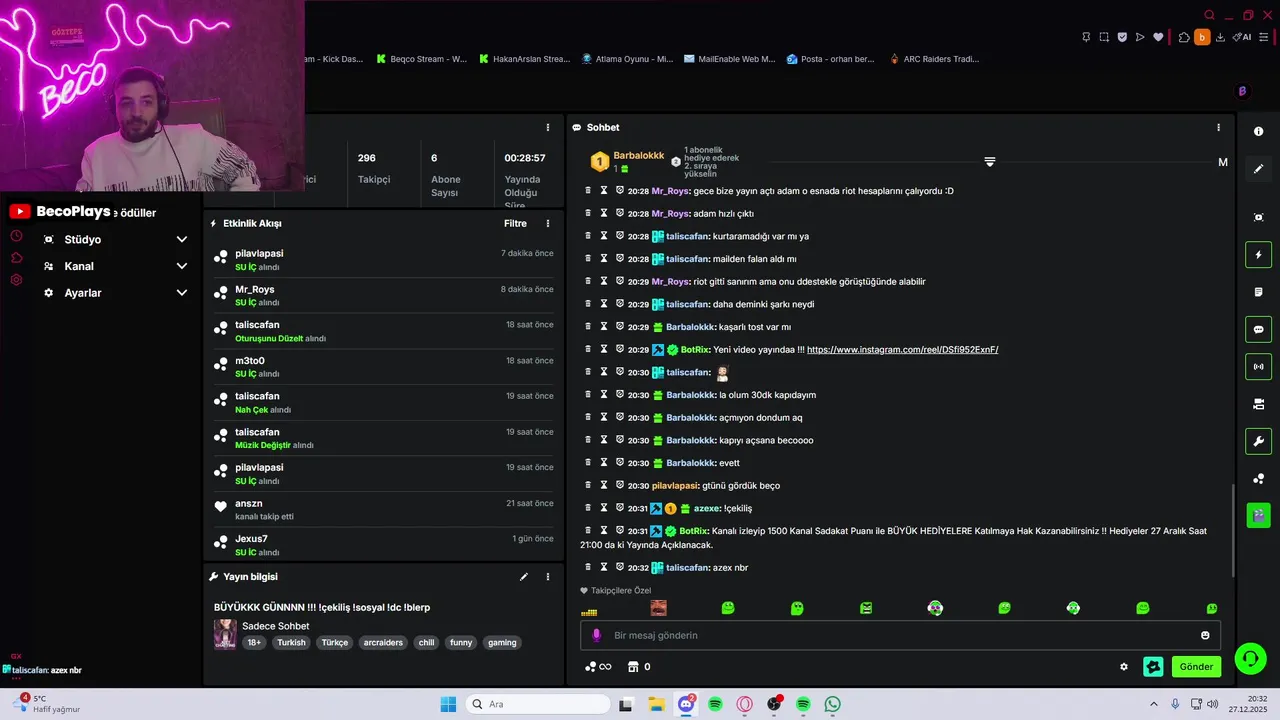1280x720 pixels.
Task: Click stream category thumbnail beside Sadece Sohbet
Action: [225, 634]
